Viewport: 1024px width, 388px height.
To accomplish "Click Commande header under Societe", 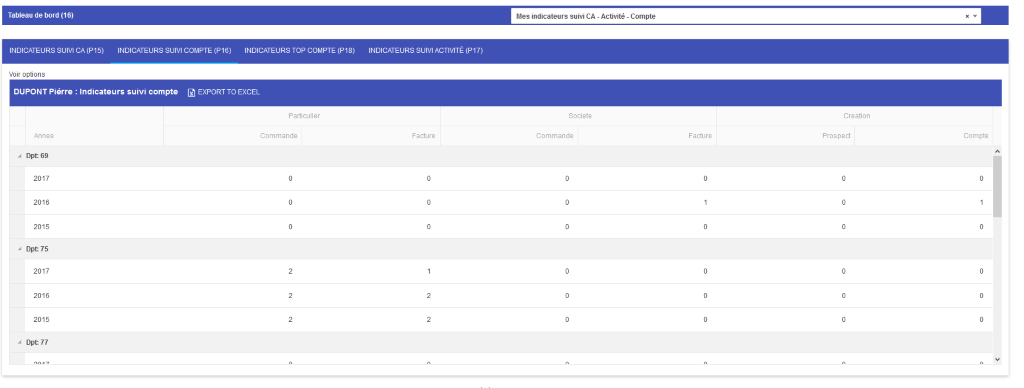I will (x=554, y=136).
